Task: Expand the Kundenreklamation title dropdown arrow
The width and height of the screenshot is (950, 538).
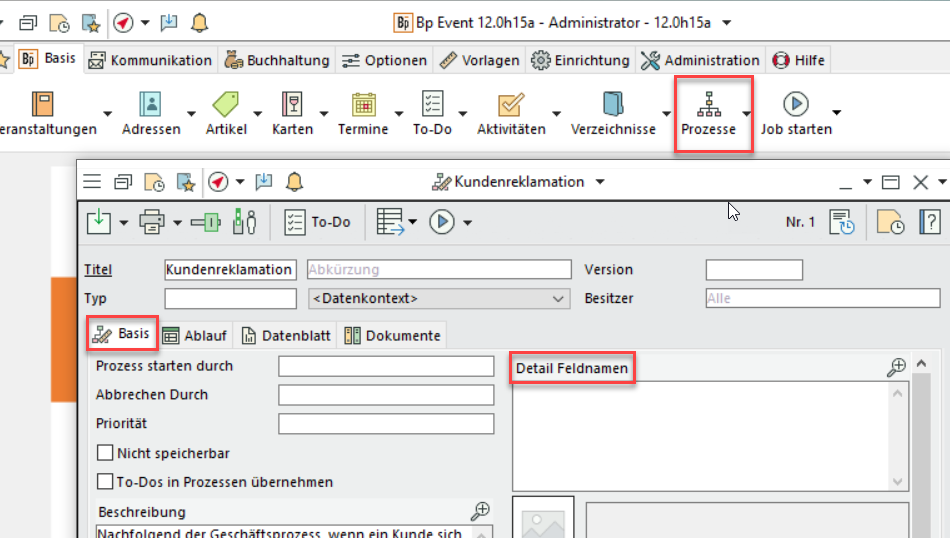Action: 600,182
